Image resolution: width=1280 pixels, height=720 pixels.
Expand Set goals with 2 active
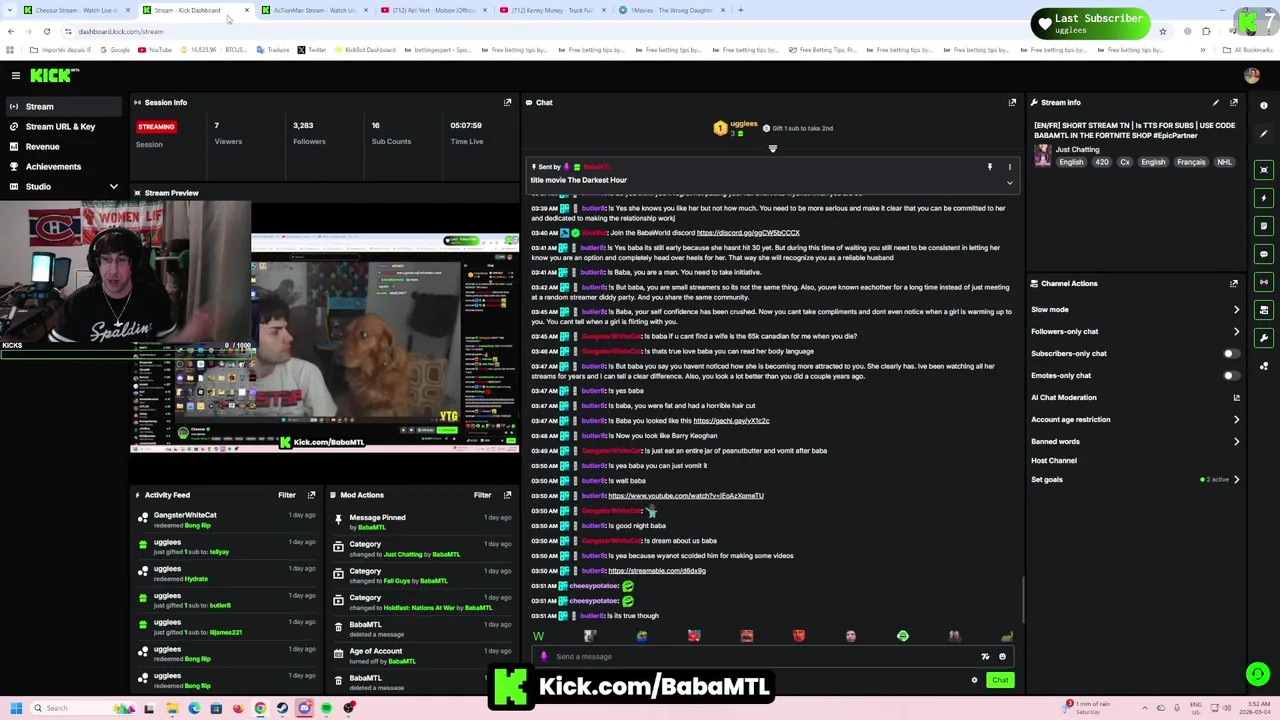coord(1236,480)
